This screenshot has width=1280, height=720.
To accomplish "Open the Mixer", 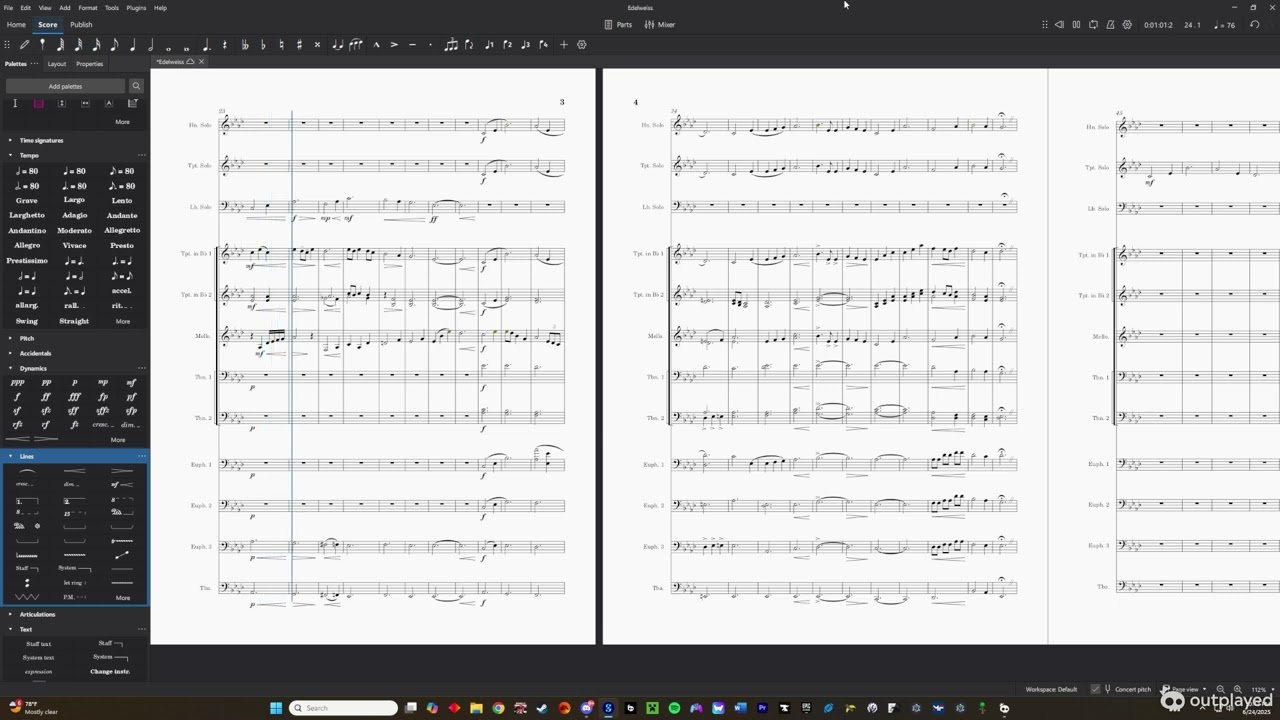I will tap(660, 25).
